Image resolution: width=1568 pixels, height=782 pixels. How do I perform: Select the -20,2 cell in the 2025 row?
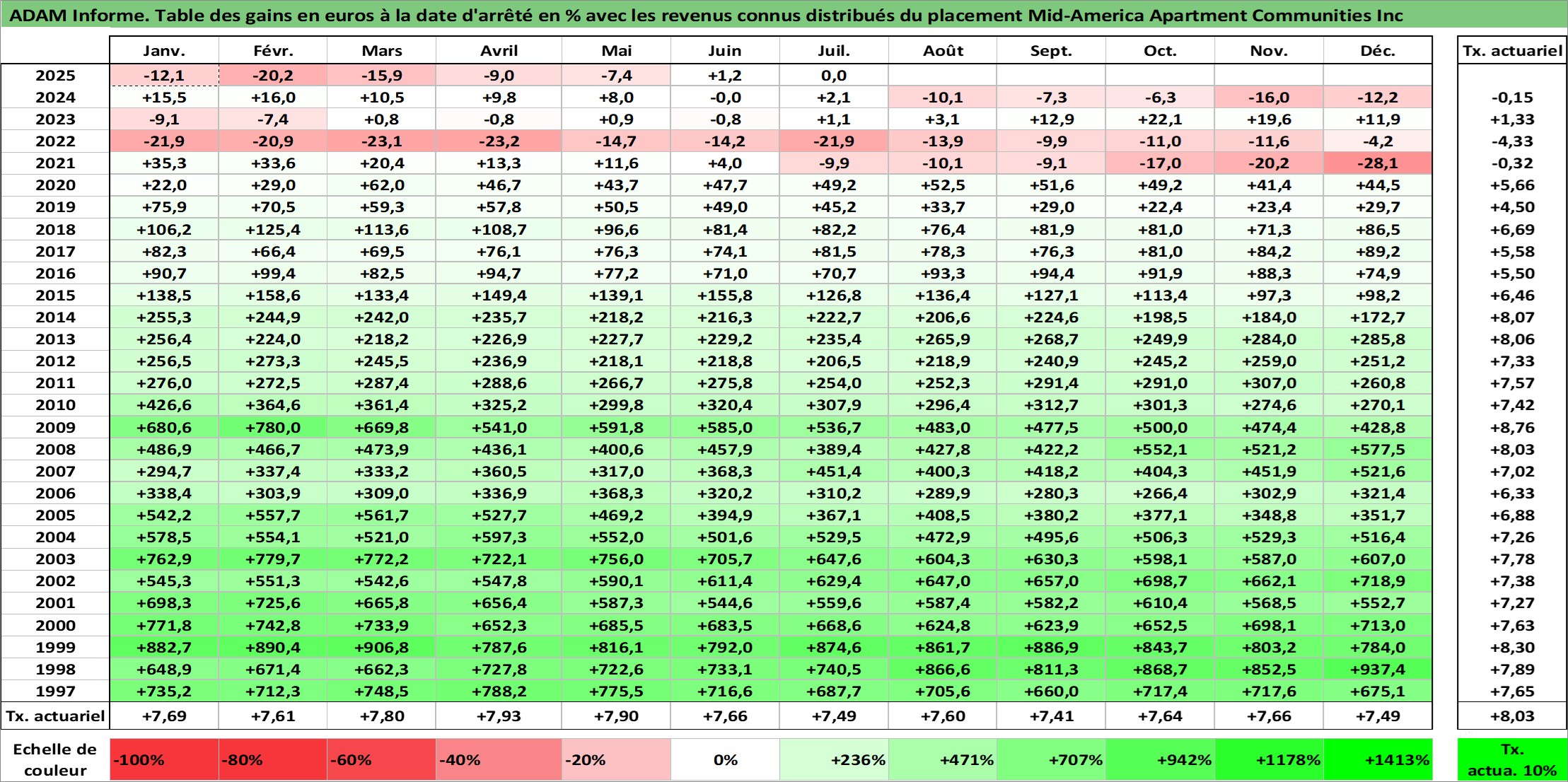coord(273,76)
